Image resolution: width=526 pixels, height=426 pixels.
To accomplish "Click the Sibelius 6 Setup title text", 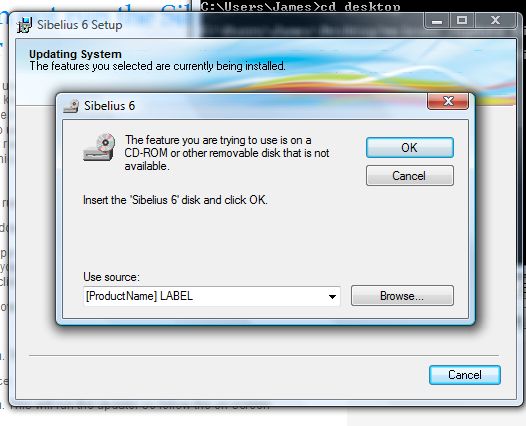I will 80,25.
